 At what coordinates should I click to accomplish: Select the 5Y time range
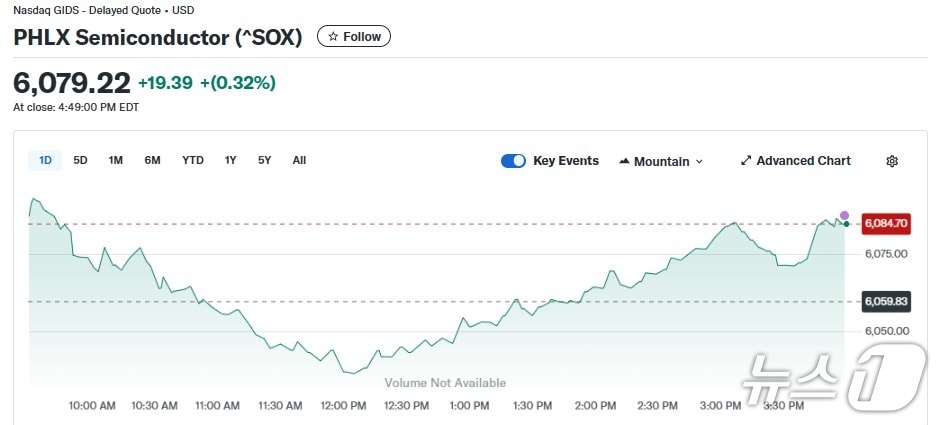point(264,160)
